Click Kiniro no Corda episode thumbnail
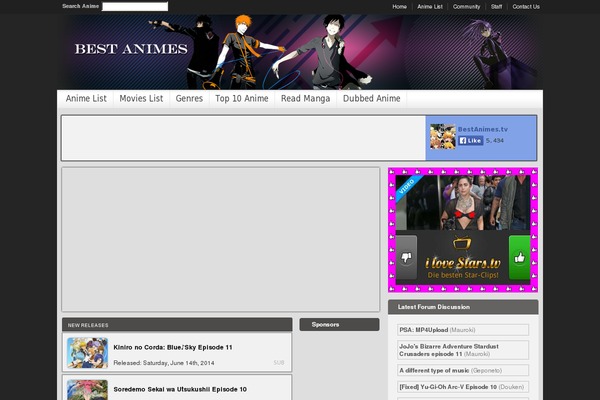The width and height of the screenshot is (600, 400). point(87,353)
